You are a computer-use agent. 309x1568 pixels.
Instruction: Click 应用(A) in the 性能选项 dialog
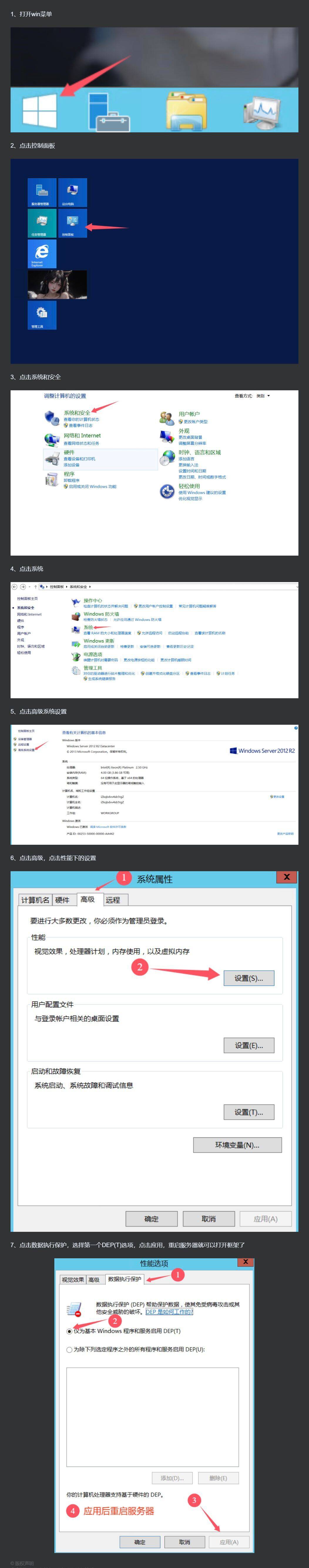pos(229,1542)
